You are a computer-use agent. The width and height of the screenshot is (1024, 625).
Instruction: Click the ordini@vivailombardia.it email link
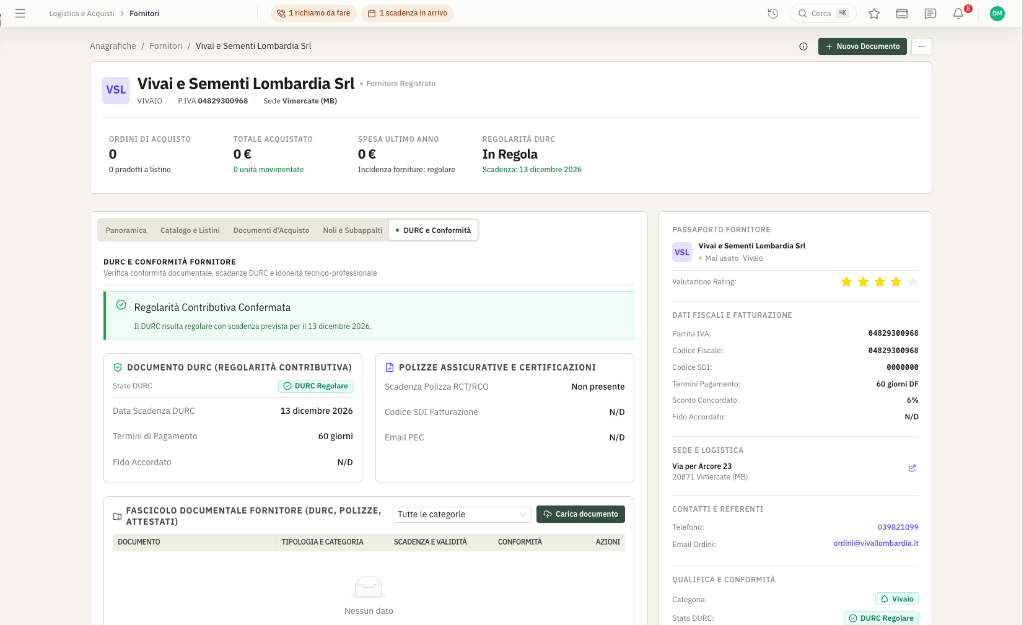pos(876,543)
